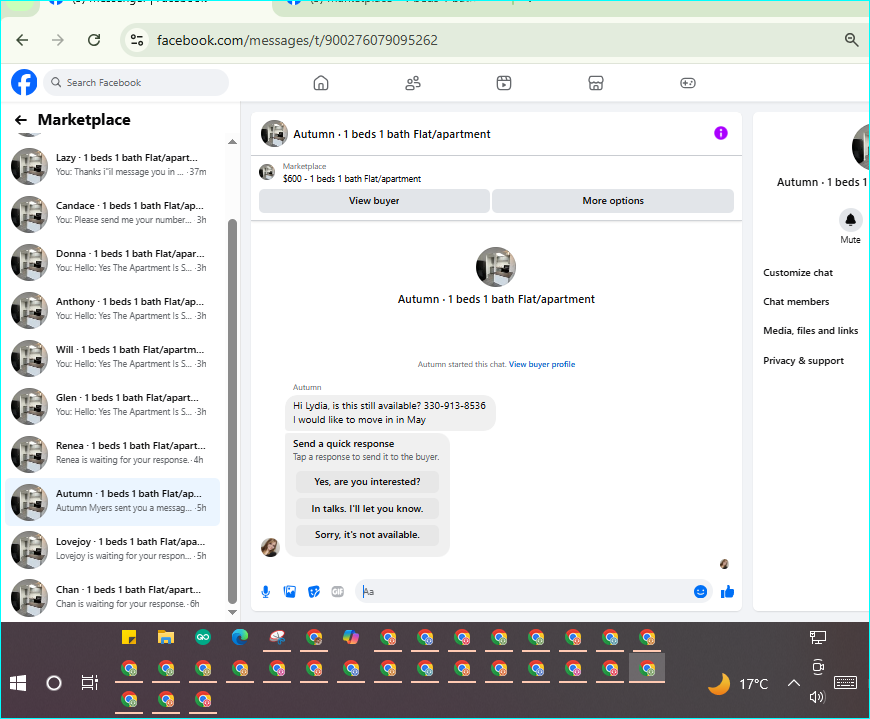Click the zoom magnifier icon in address bar
The width and height of the screenshot is (870, 719).
point(851,39)
